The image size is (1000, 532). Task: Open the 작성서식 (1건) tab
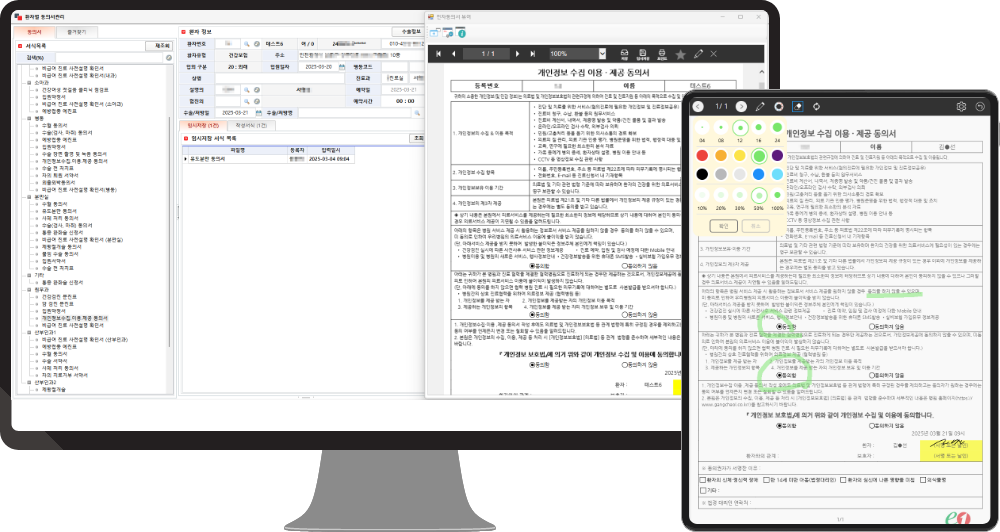click(x=248, y=125)
